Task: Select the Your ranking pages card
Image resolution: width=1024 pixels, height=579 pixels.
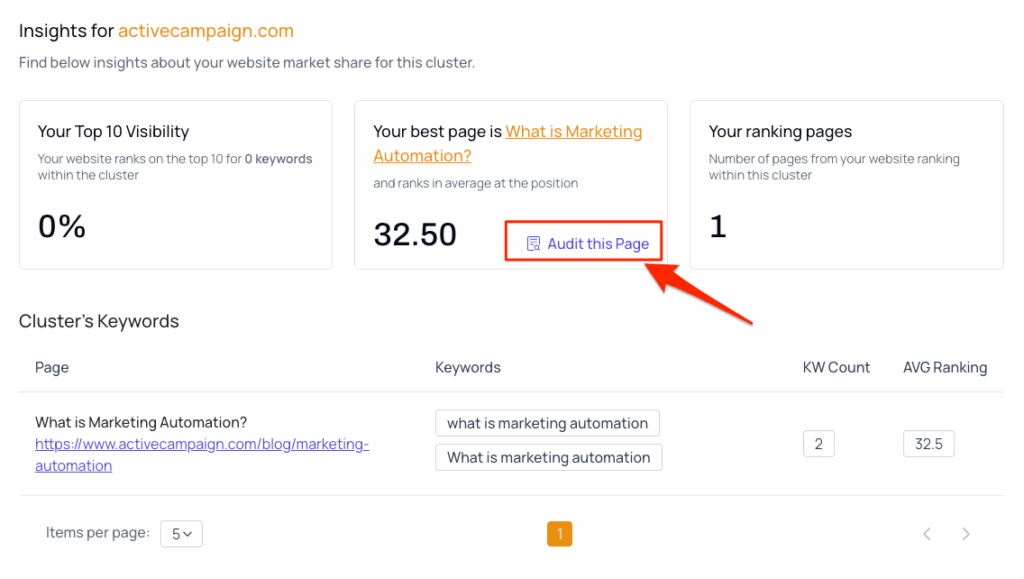Action: pos(846,184)
